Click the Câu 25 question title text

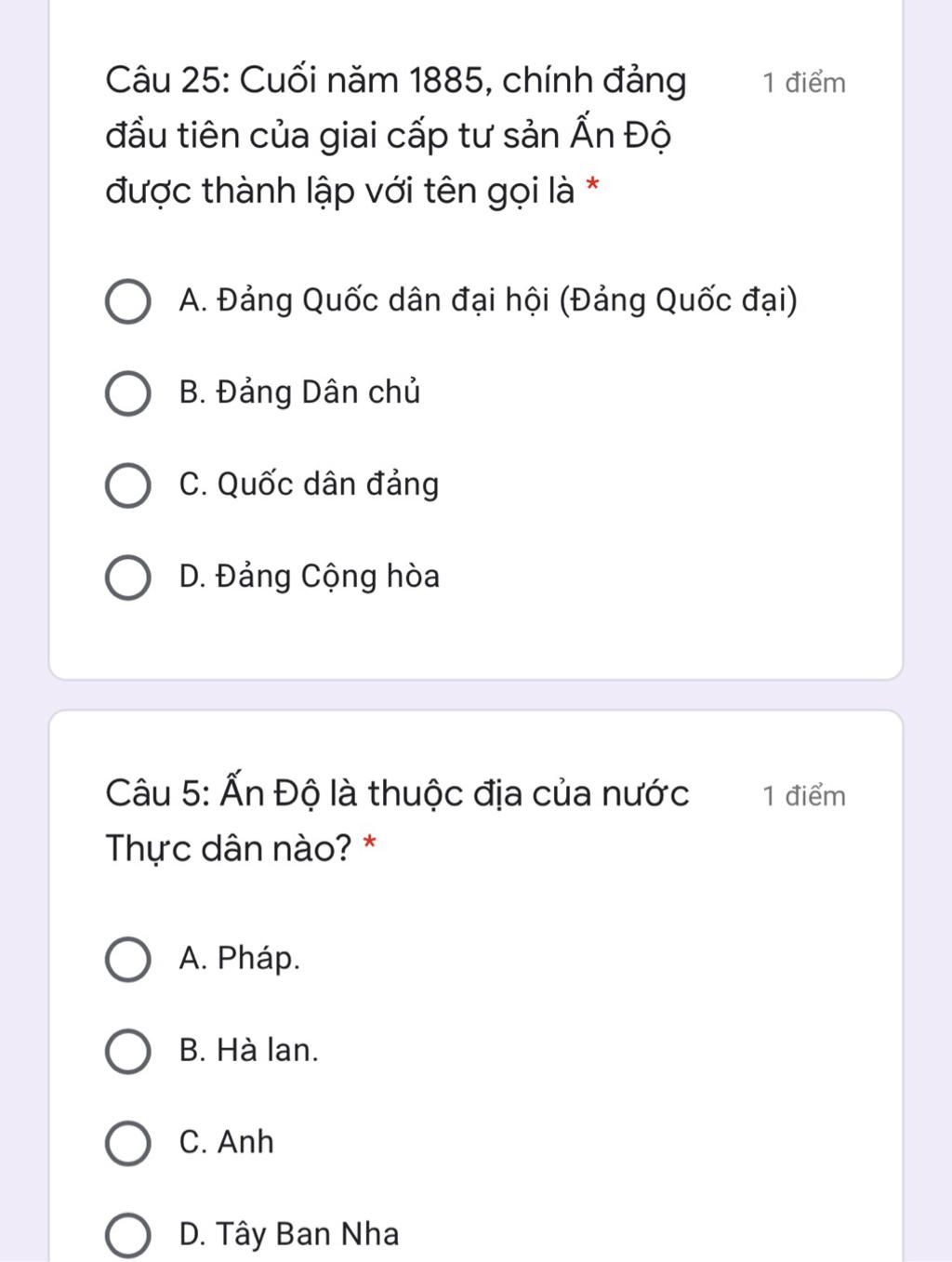pyautogui.click(x=395, y=136)
